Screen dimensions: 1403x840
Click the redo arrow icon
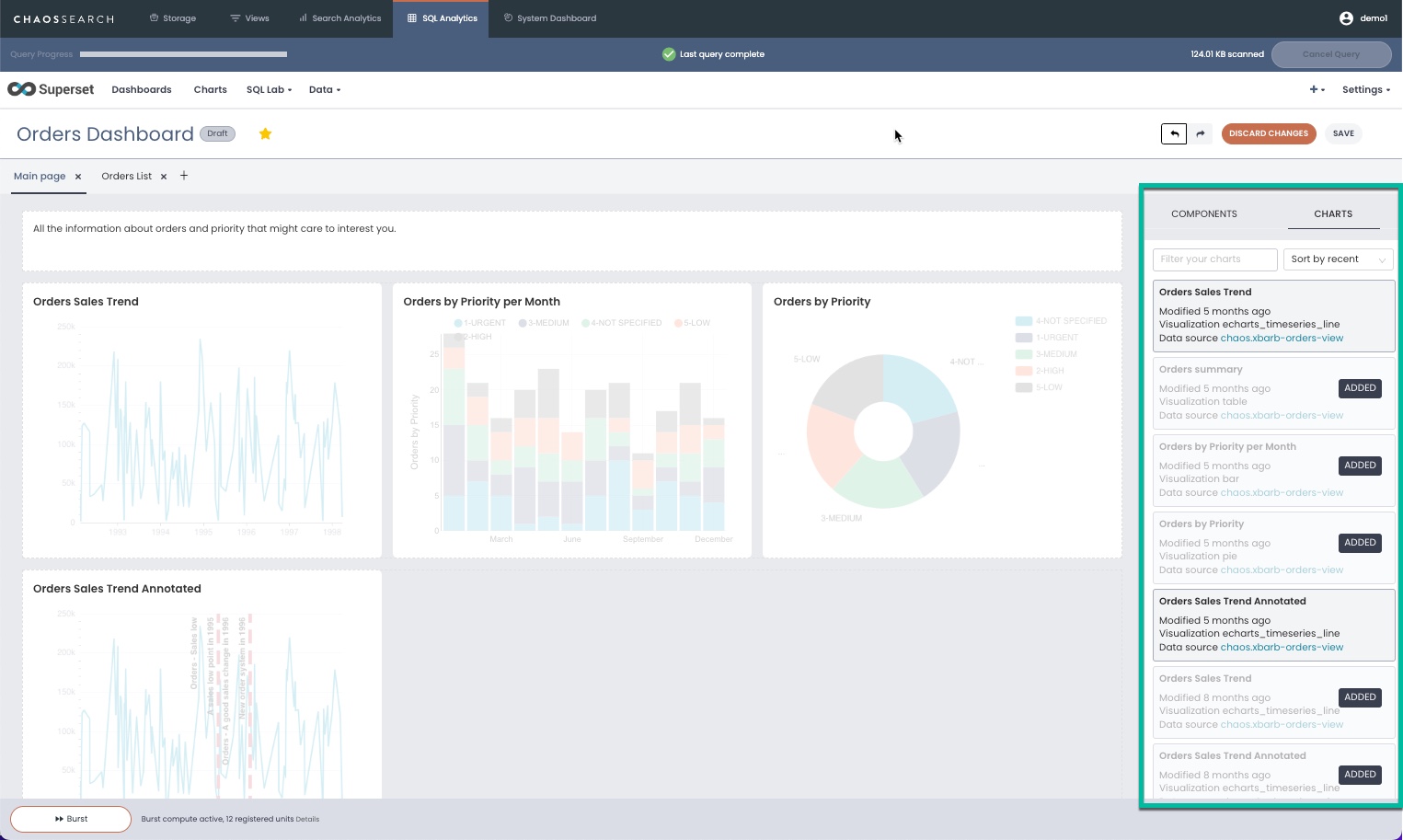[x=1201, y=133]
